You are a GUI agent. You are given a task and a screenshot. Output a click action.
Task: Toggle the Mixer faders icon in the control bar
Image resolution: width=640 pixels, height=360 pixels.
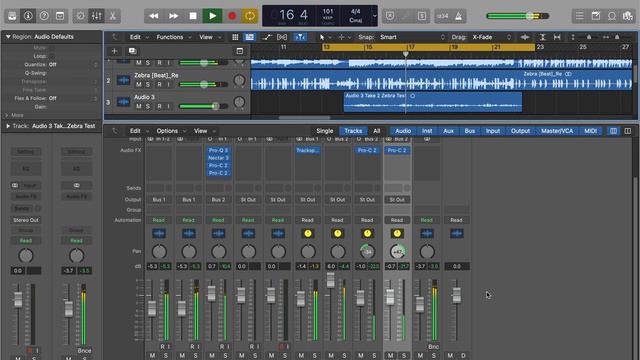(x=97, y=16)
